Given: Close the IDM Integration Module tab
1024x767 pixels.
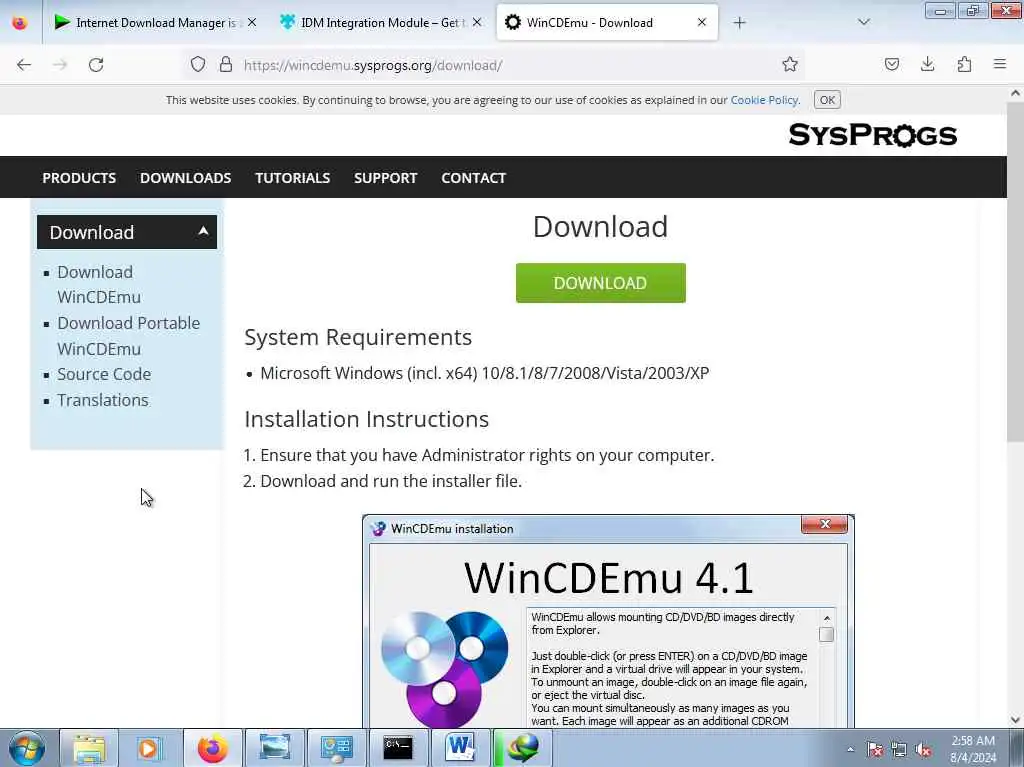Looking at the screenshot, I should coord(477,22).
